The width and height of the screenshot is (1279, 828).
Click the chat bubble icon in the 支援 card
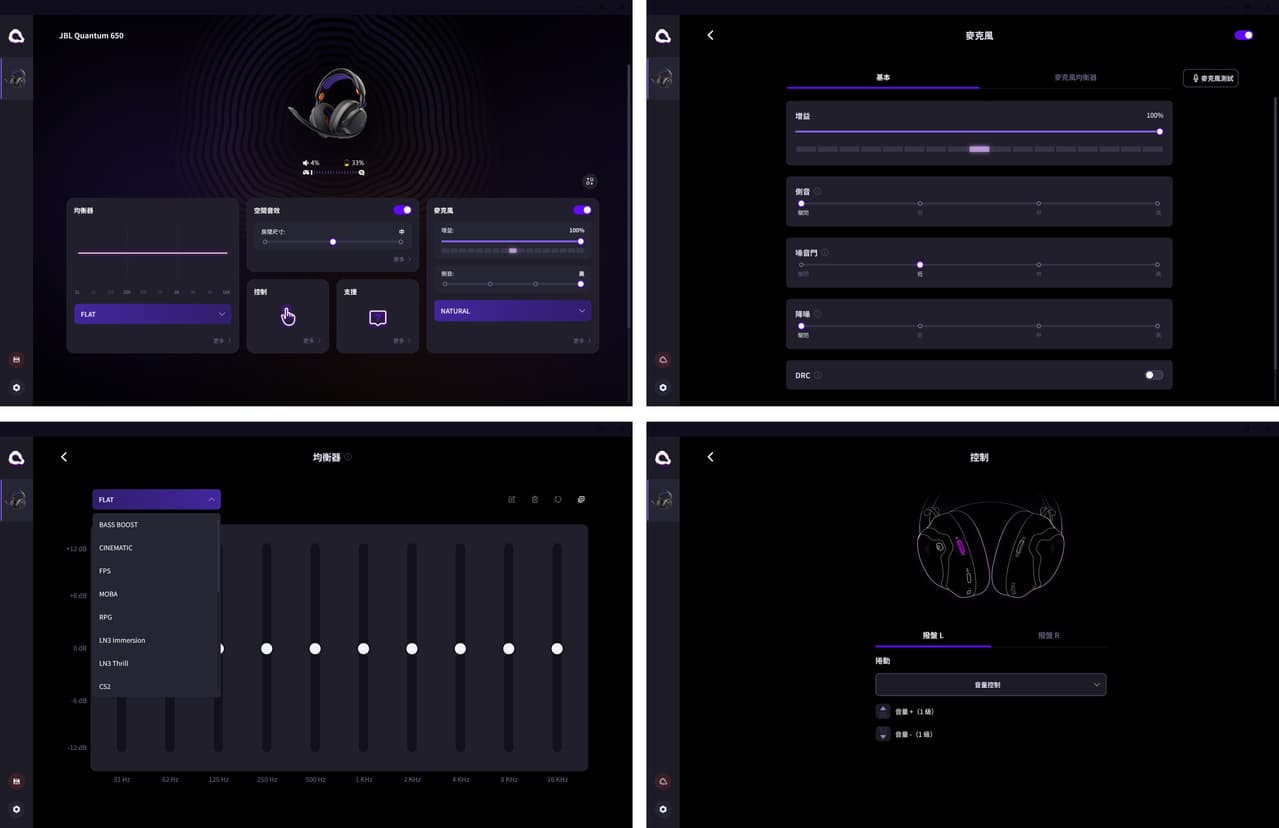click(x=378, y=318)
